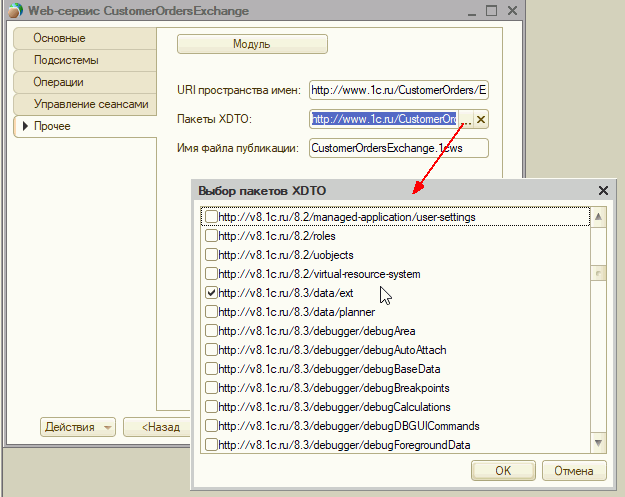Switch to the Операции tab

click(x=85, y=82)
